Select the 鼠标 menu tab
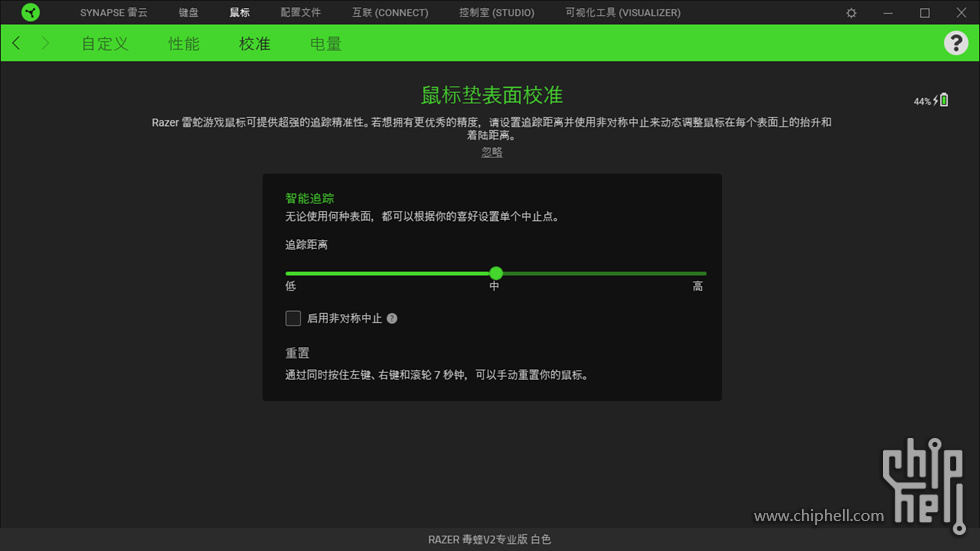The height and width of the screenshot is (551, 980). [x=239, y=12]
